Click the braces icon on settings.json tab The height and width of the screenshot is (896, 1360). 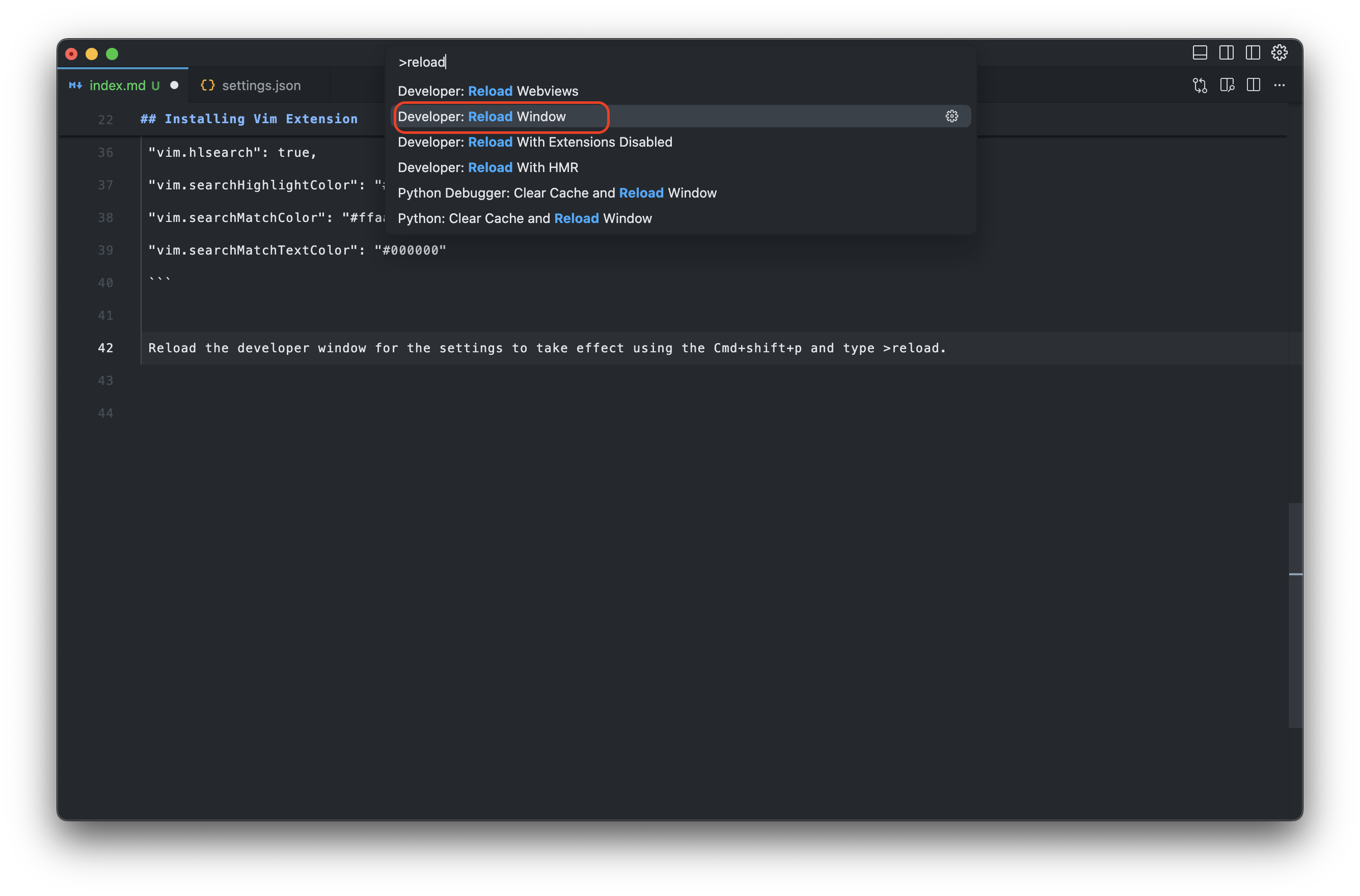(207, 85)
